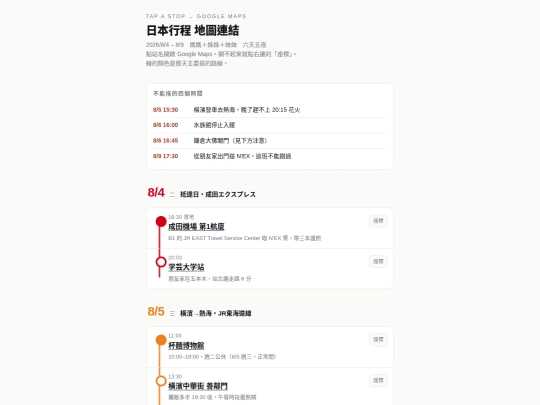Open the 学芸大学站 map link

click(x=186, y=267)
